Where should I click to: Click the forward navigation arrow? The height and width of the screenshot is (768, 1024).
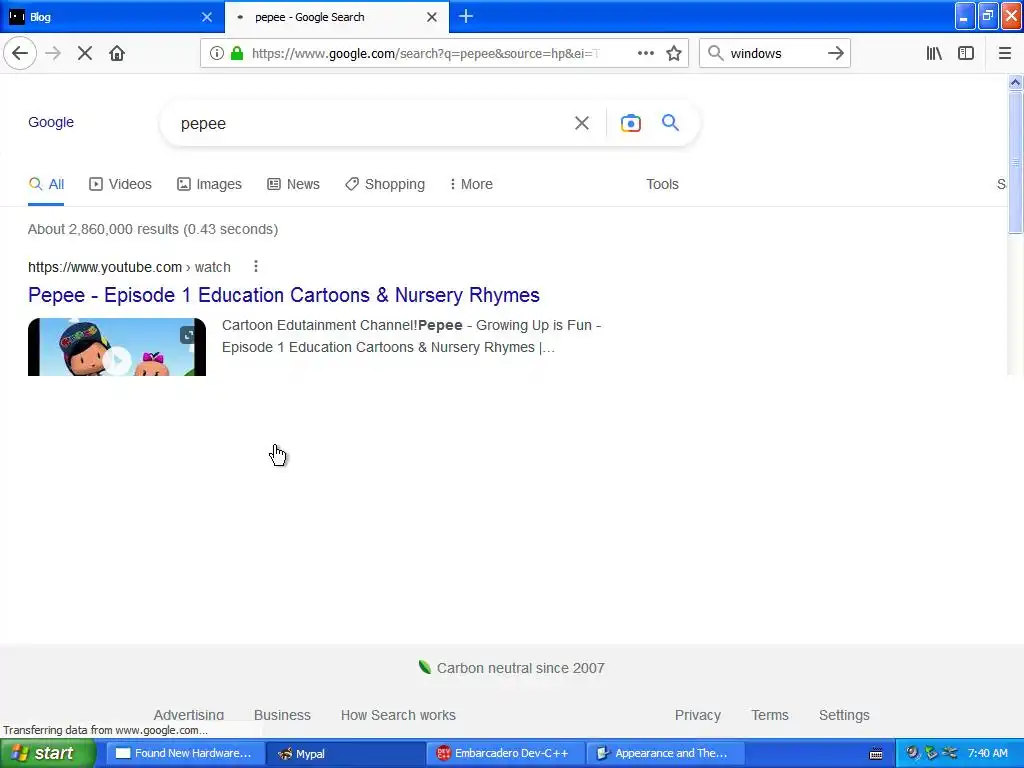(53, 53)
